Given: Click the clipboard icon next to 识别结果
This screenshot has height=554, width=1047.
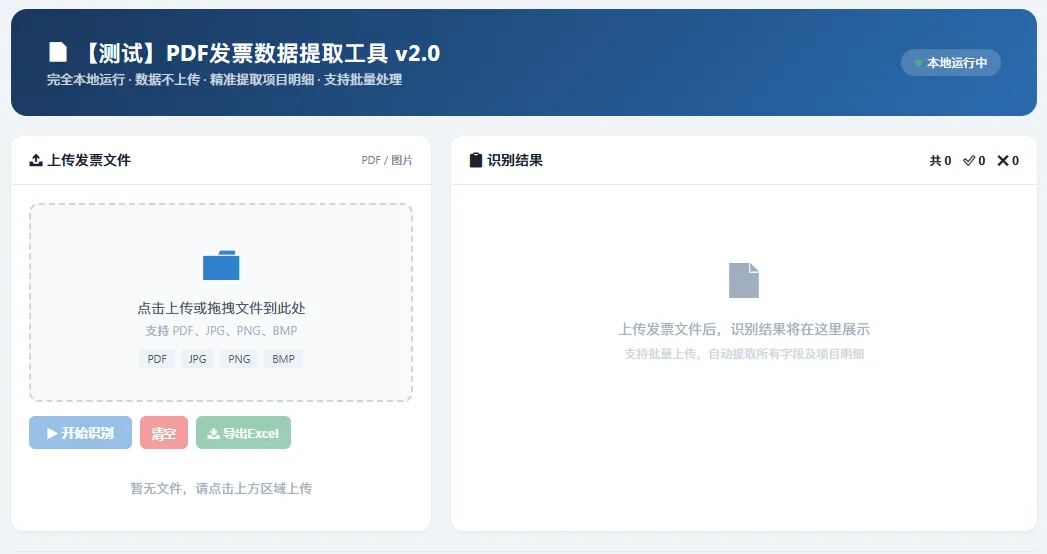Looking at the screenshot, I should 475,160.
